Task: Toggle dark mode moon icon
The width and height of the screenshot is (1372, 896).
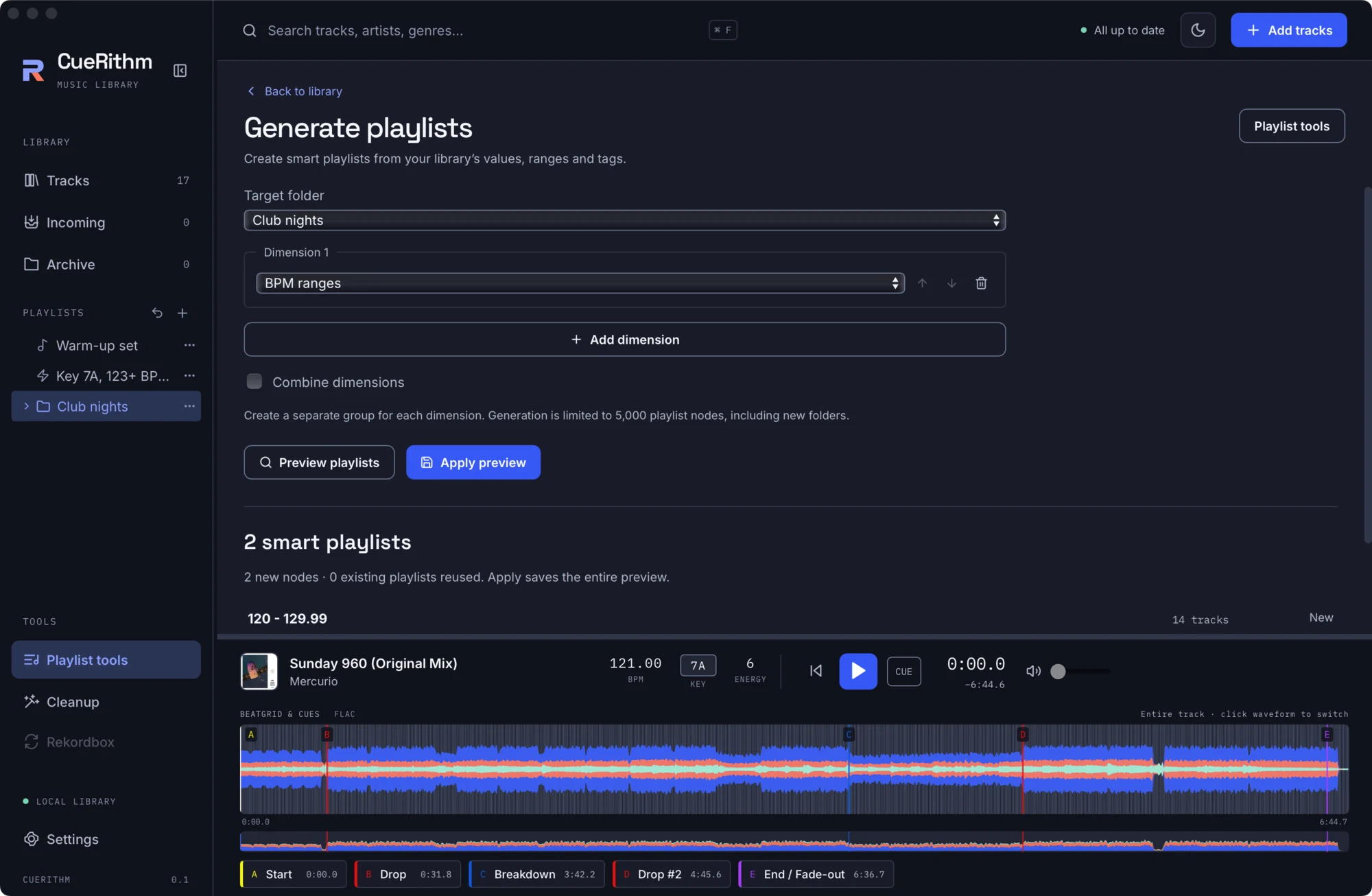Action: tap(1198, 30)
